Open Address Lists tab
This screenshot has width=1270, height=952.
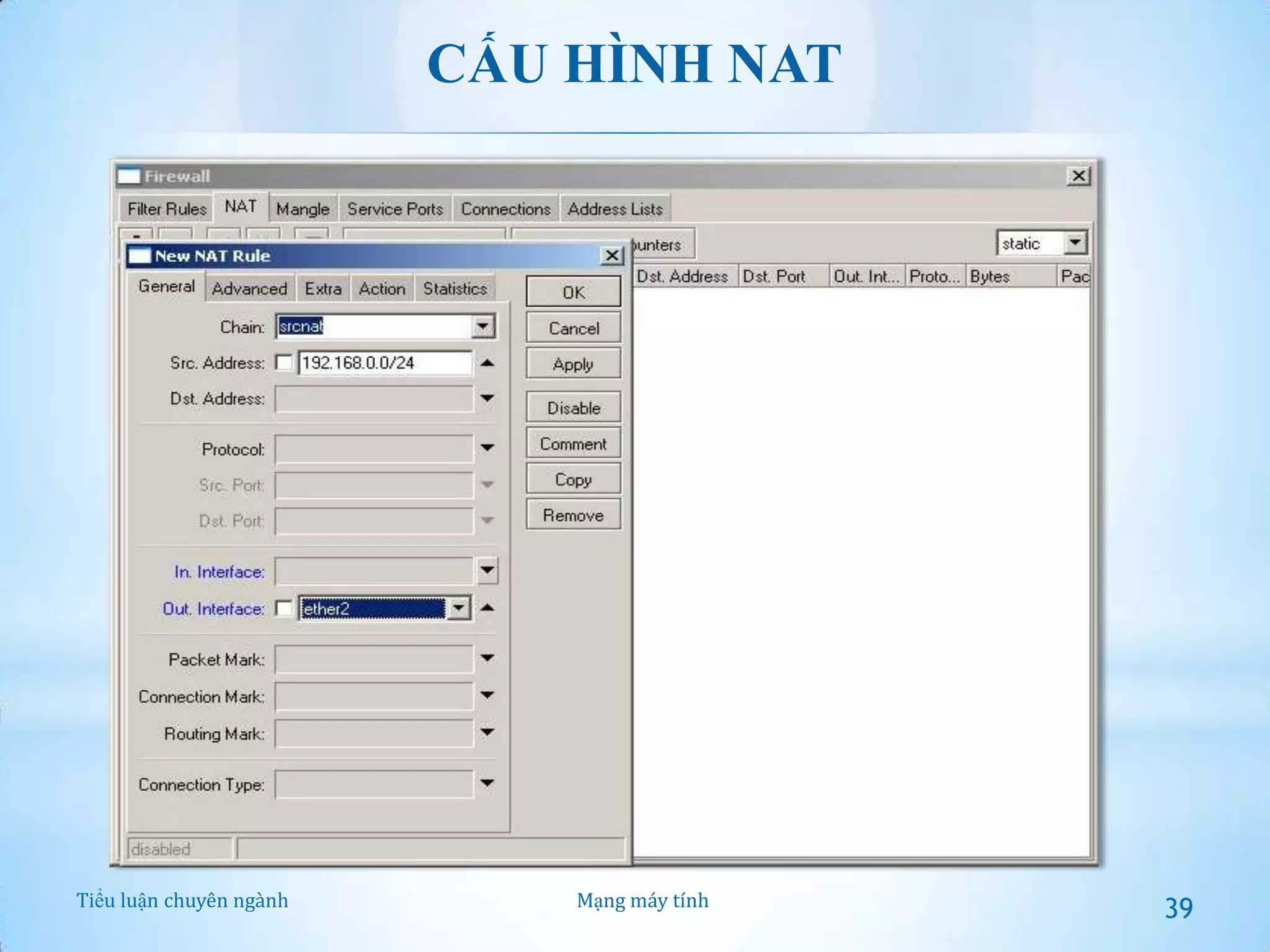point(615,209)
